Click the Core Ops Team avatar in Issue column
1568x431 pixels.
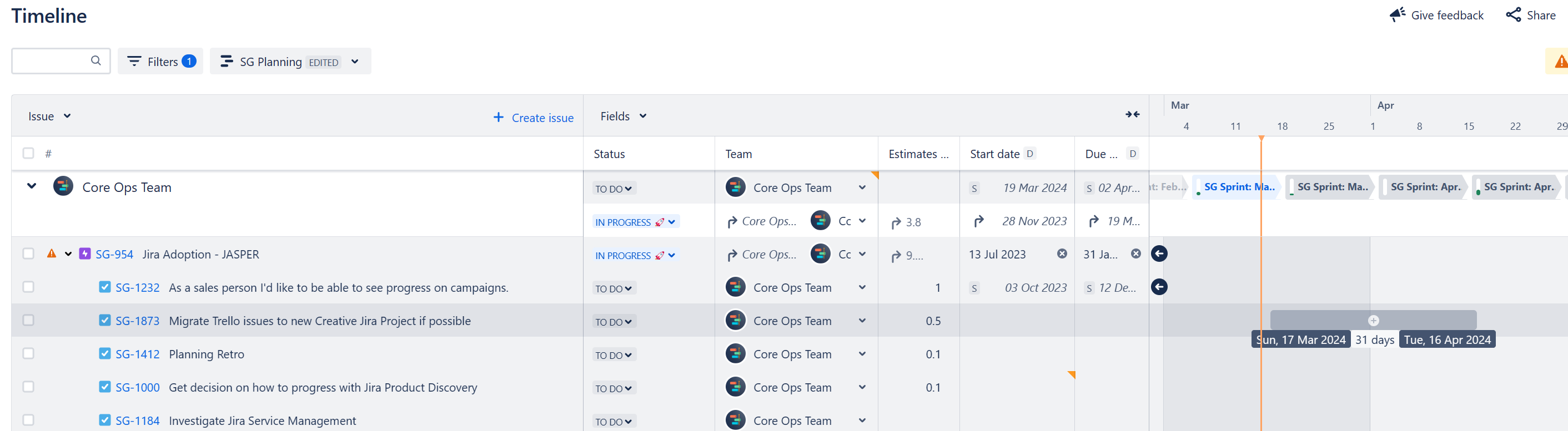point(63,186)
